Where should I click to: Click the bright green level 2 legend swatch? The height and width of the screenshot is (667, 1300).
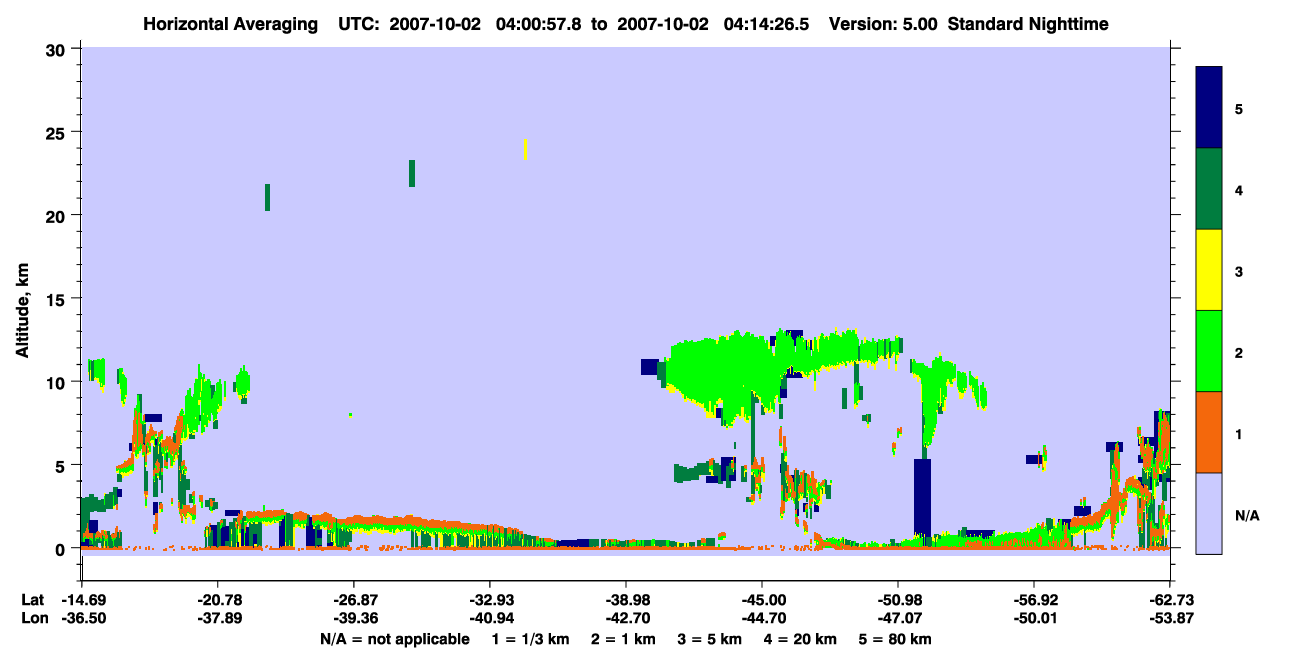[1209, 350]
